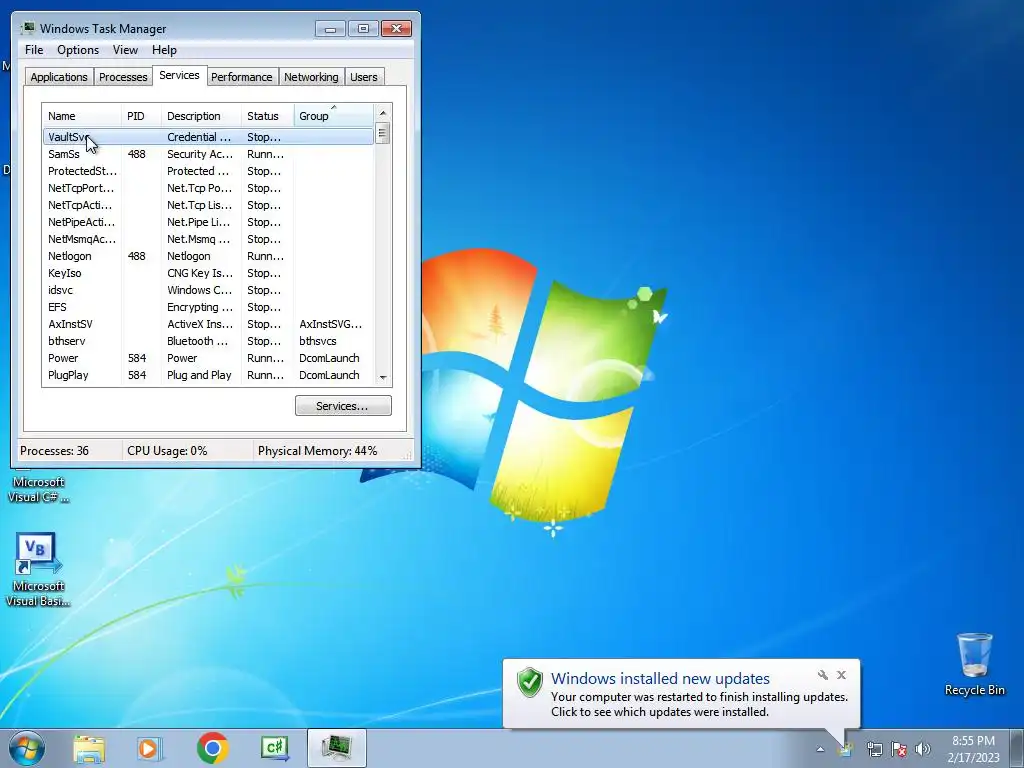Sort by the Name column header
This screenshot has width=1024, height=768.
[82, 116]
